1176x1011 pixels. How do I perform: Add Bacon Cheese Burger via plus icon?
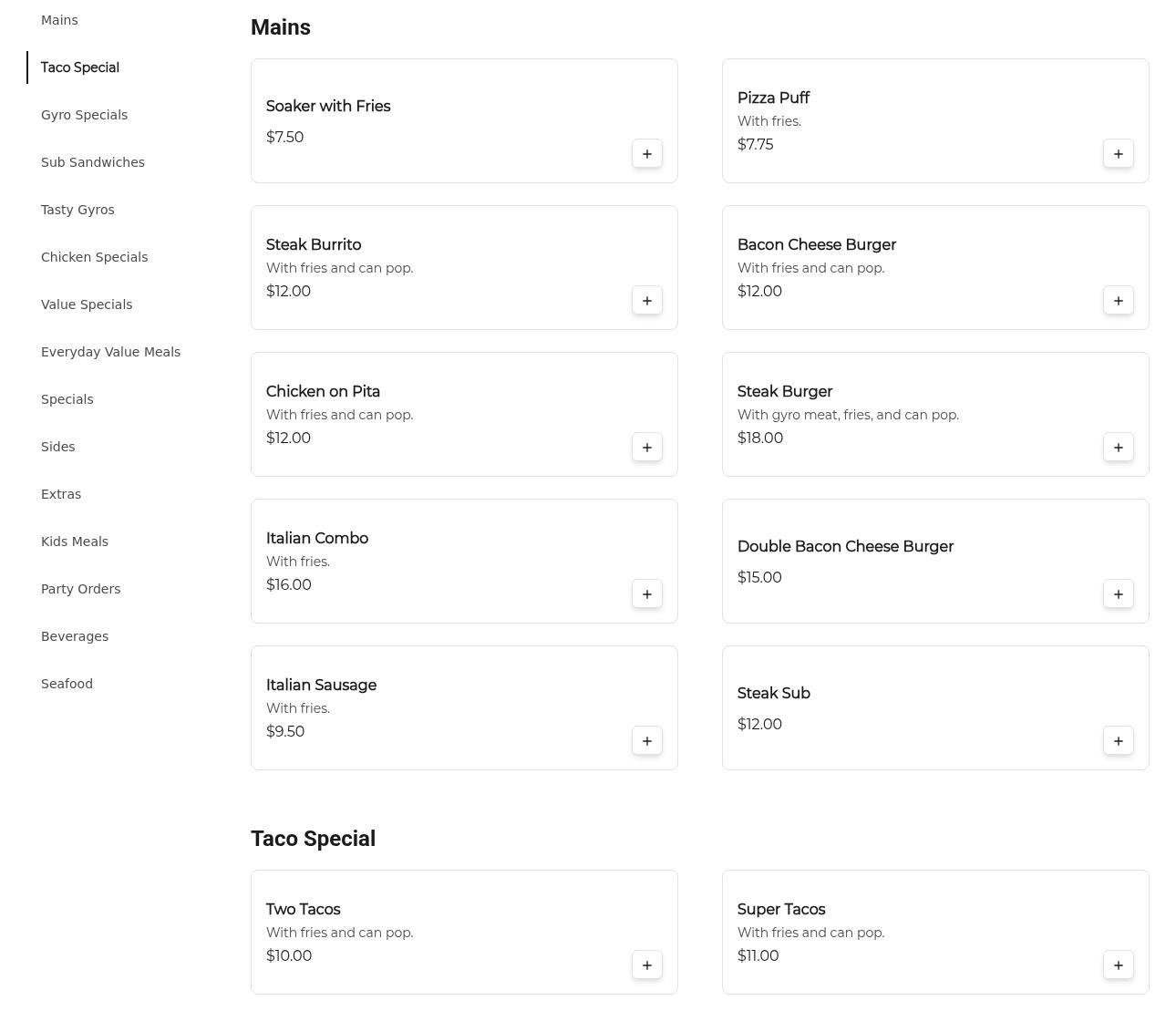point(1119,301)
